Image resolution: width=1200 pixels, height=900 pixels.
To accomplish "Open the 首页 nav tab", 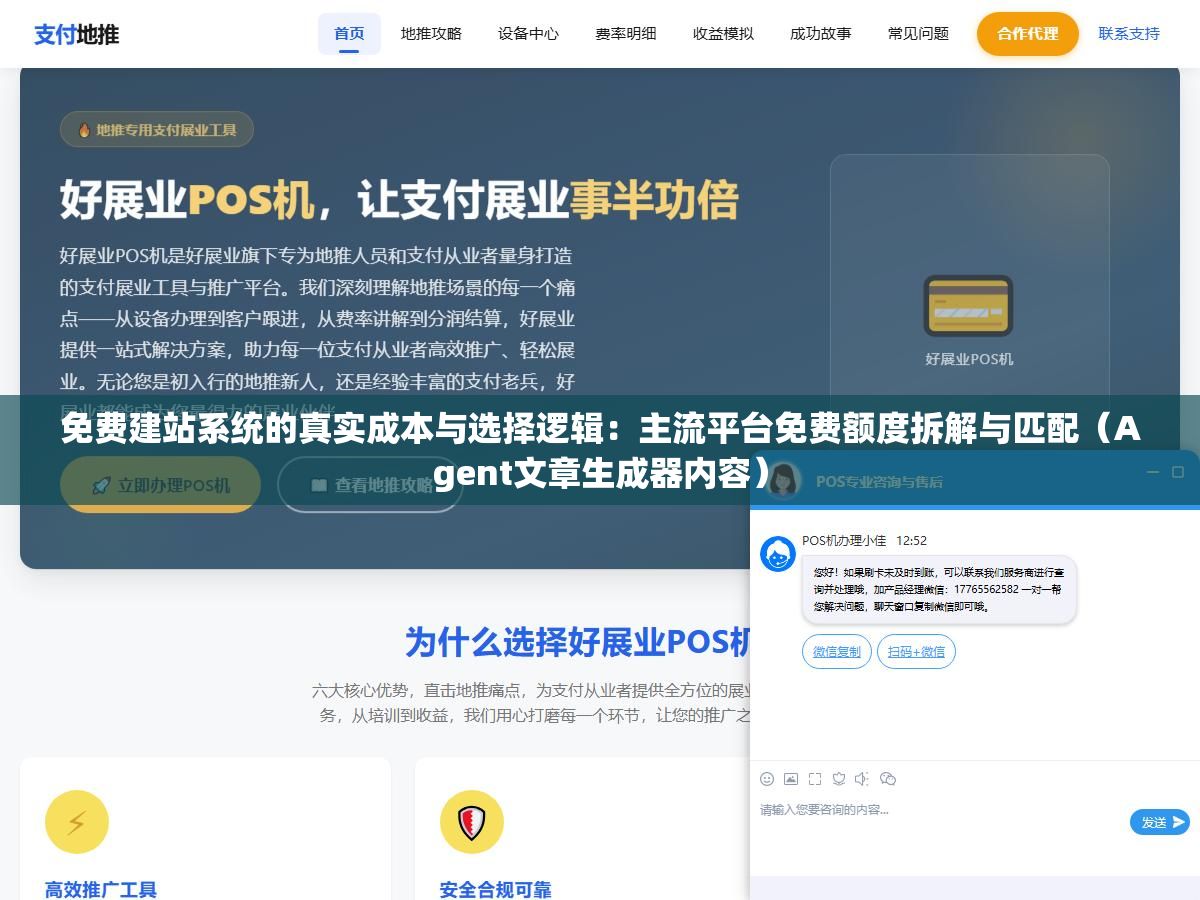I will [349, 34].
